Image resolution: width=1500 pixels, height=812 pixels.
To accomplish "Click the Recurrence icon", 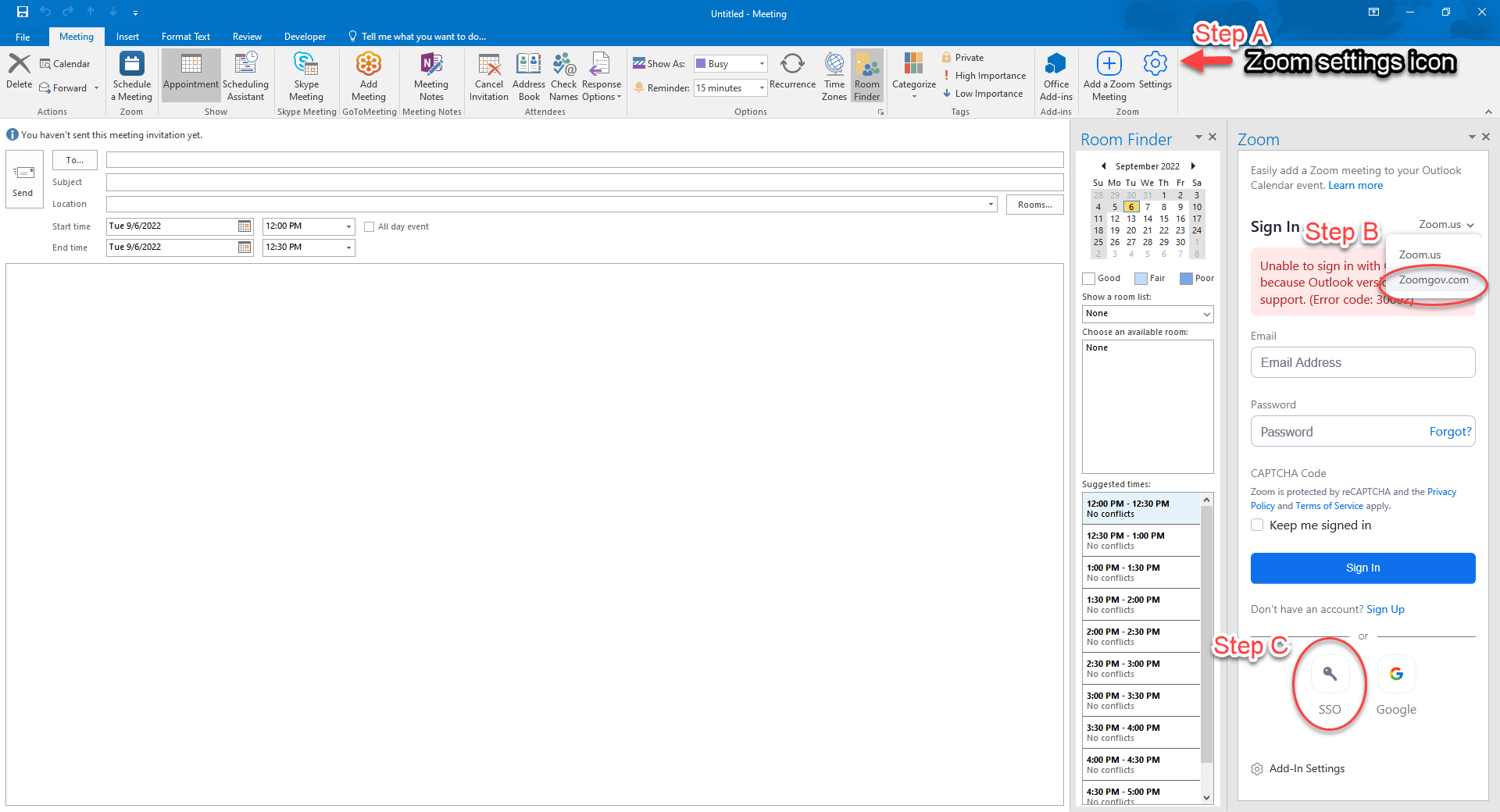I will pyautogui.click(x=792, y=64).
